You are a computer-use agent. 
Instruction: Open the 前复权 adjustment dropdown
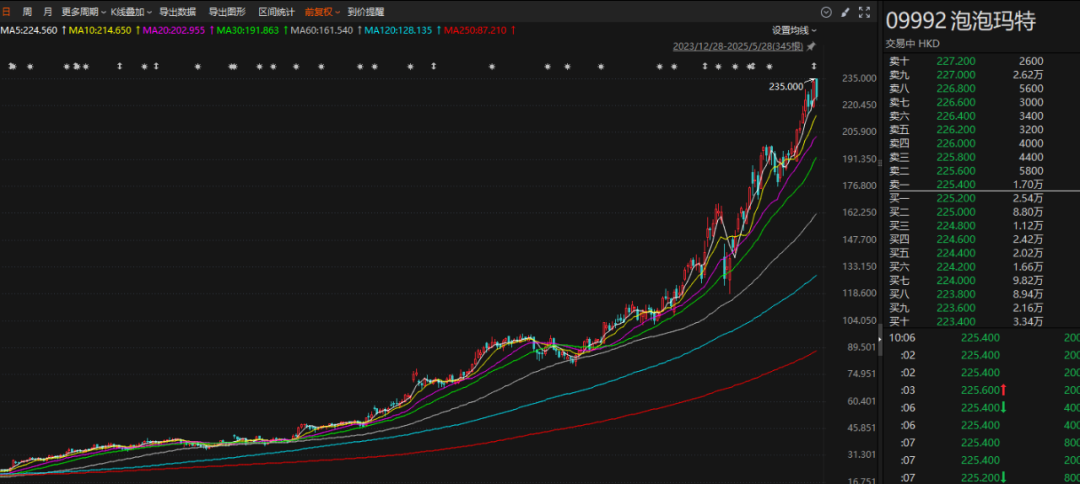coord(322,12)
